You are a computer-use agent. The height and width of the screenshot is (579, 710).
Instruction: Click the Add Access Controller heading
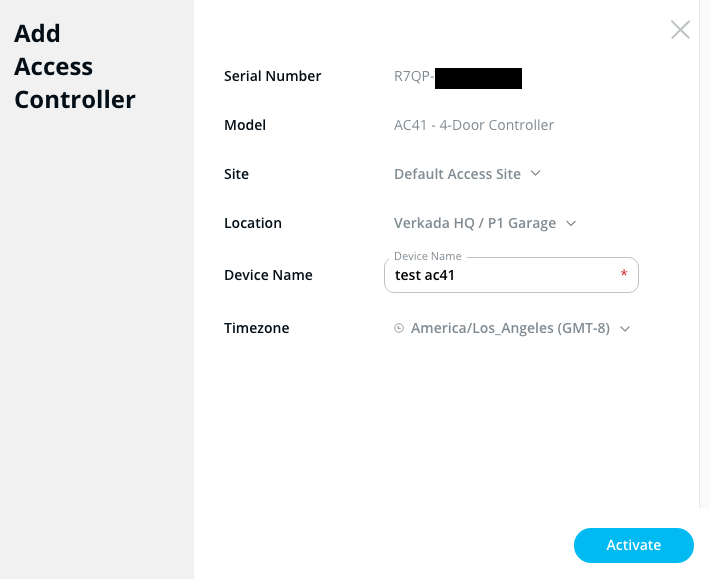coord(75,67)
